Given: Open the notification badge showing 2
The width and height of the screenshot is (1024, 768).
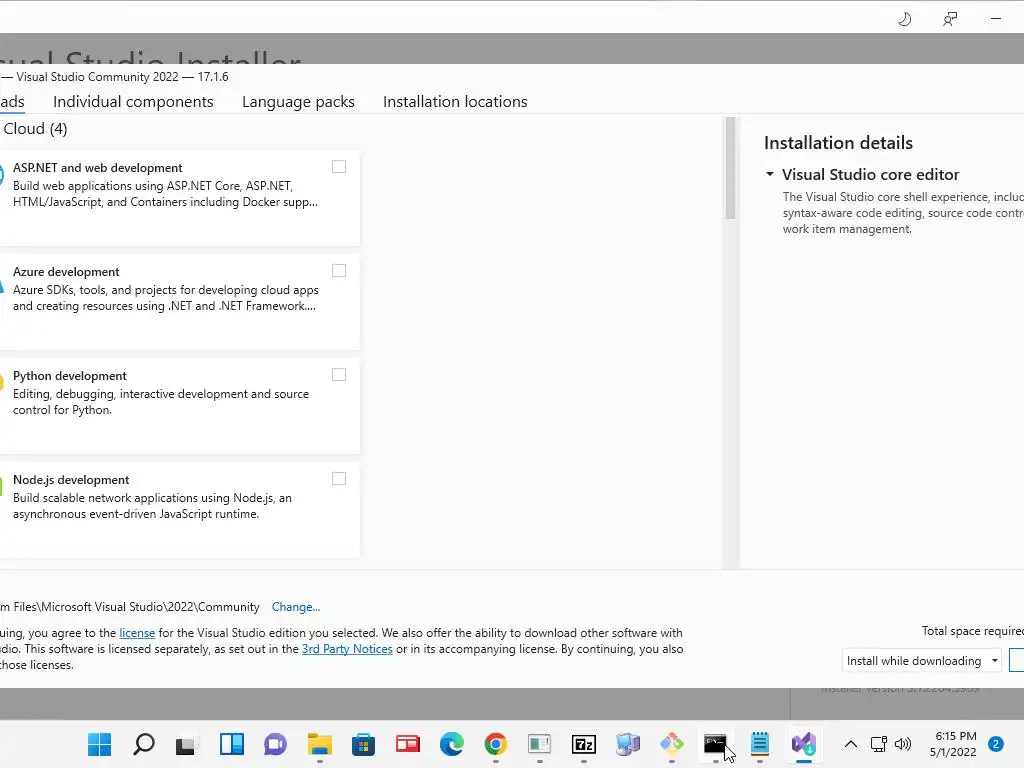Looking at the screenshot, I should click(x=996, y=744).
